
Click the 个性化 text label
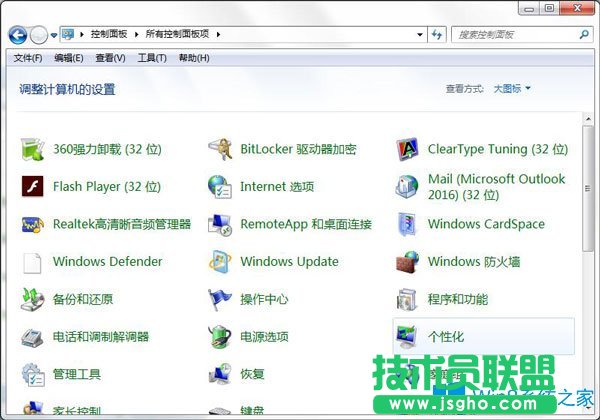point(446,337)
